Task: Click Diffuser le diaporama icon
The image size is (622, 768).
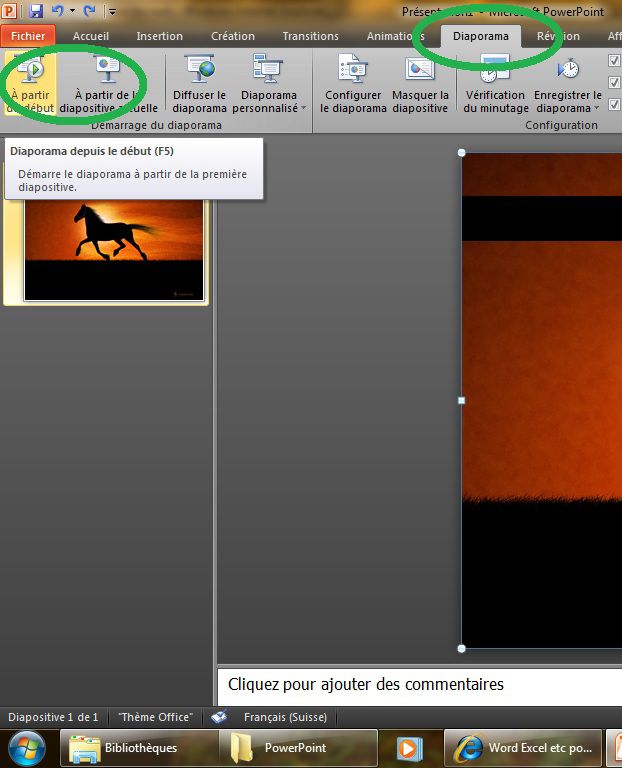Action: pyautogui.click(x=200, y=84)
